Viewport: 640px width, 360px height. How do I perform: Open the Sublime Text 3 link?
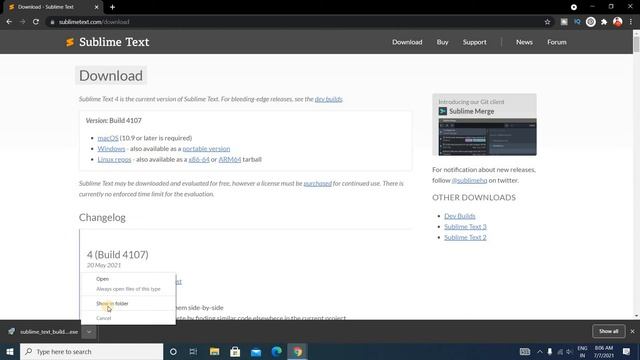[x=465, y=227]
